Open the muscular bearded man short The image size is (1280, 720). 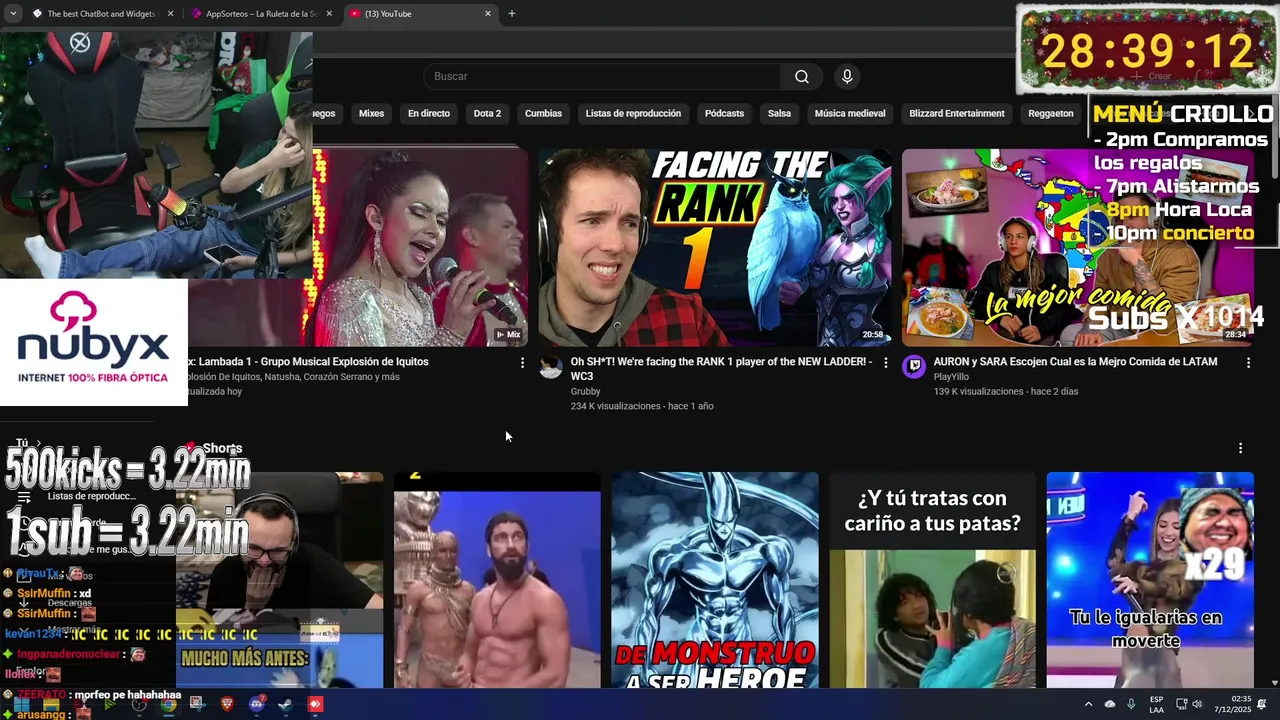point(497,580)
